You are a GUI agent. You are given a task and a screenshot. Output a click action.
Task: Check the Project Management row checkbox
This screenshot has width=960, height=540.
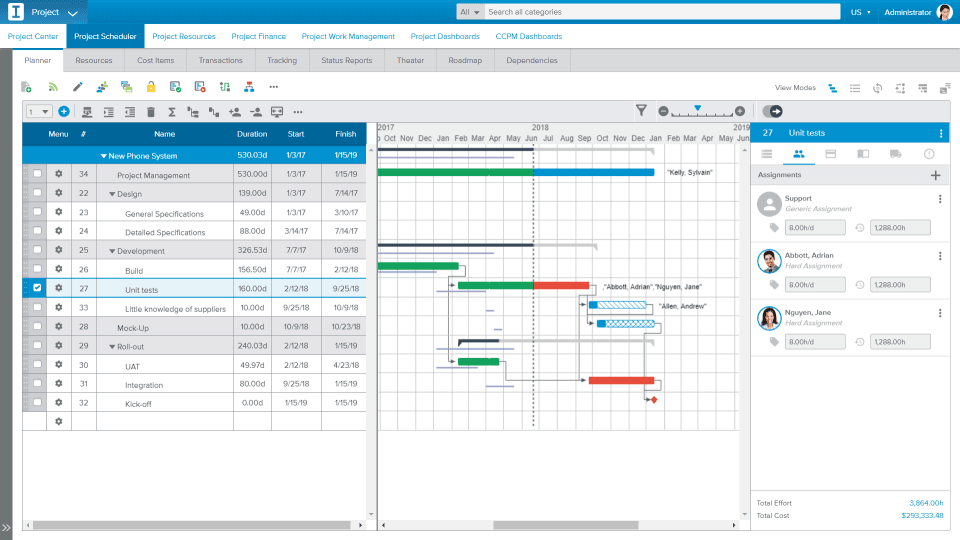point(37,174)
